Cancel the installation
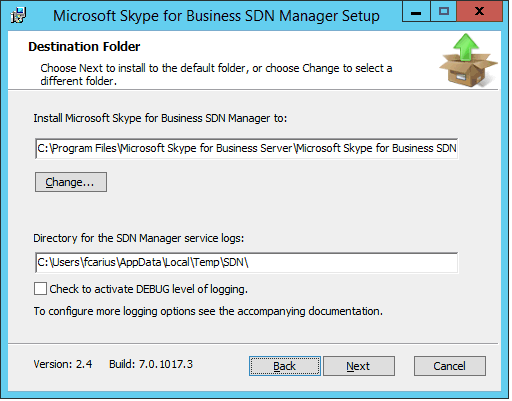Image resolution: width=512 pixels, height=401 pixels. (450, 367)
